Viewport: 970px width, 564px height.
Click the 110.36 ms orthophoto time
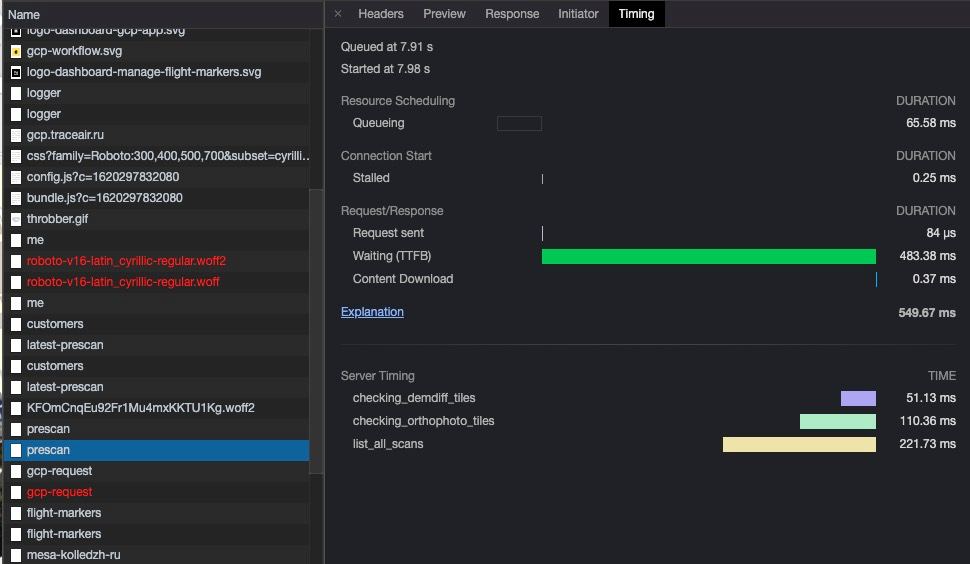pyautogui.click(x=927, y=421)
